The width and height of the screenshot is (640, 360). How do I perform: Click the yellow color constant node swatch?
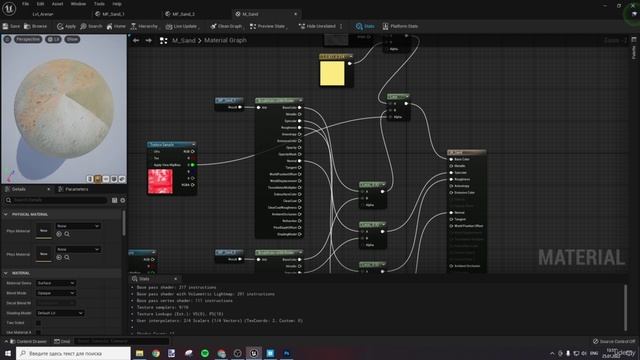click(x=332, y=73)
